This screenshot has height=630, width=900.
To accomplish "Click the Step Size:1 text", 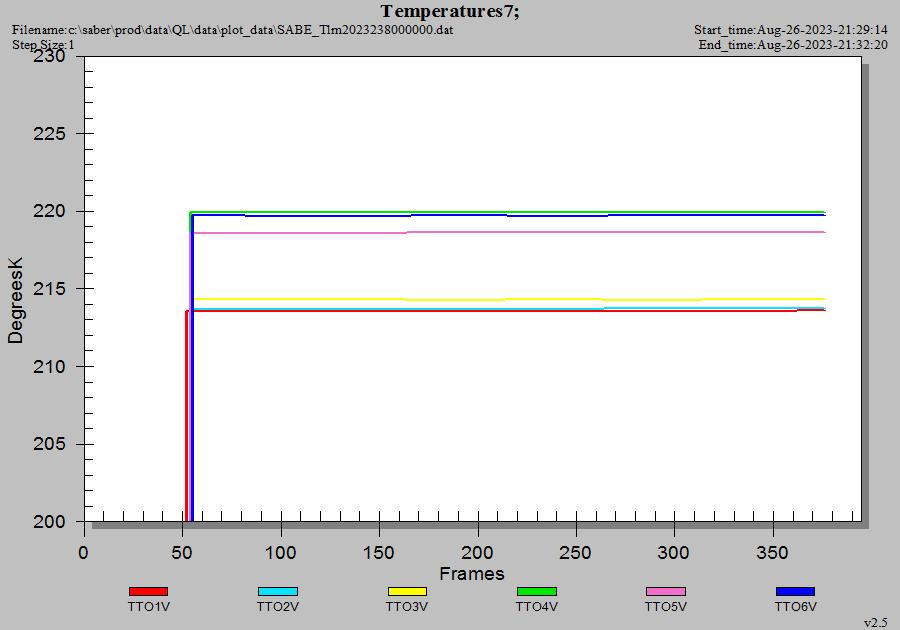I will pos(44,45).
